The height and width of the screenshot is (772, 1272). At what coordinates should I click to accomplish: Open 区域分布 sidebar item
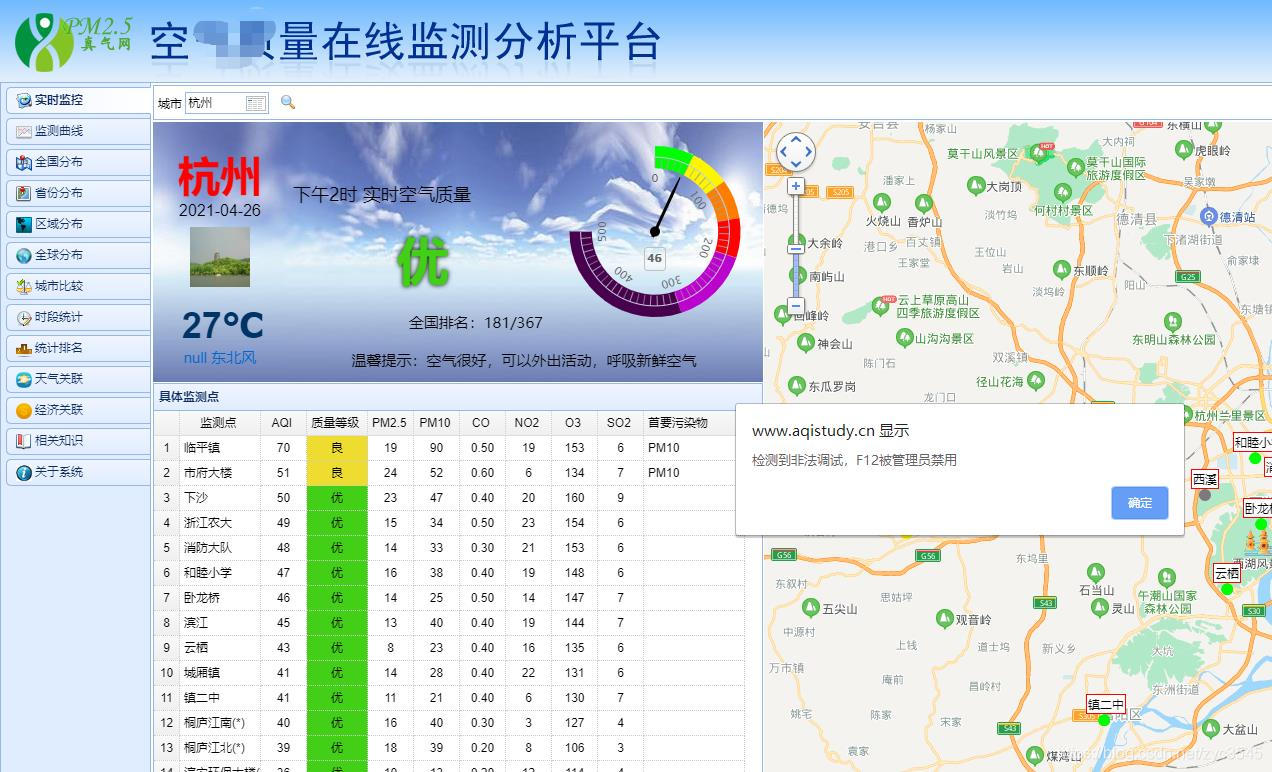click(x=78, y=224)
